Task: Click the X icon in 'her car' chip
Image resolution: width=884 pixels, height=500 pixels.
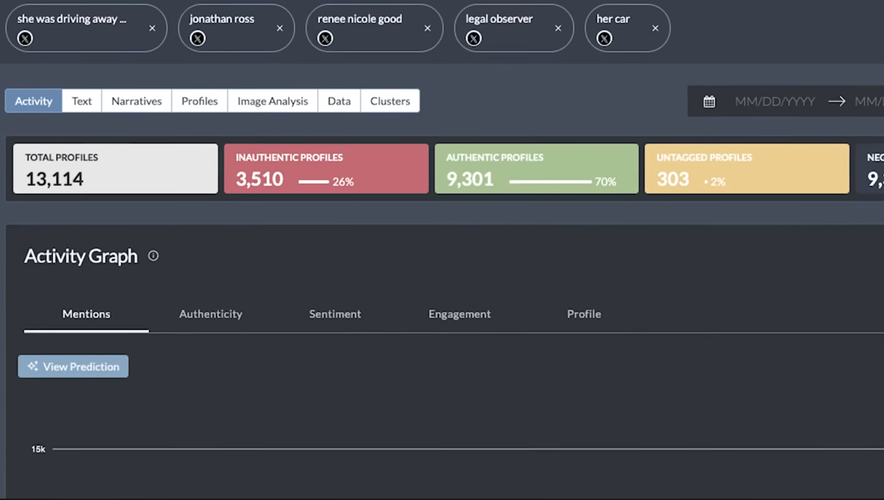Action: (x=604, y=38)
